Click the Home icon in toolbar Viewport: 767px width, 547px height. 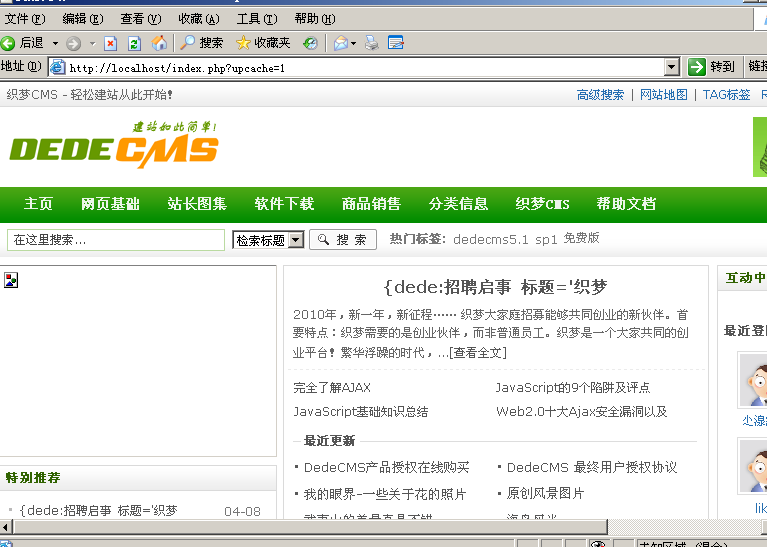(158, 43)
